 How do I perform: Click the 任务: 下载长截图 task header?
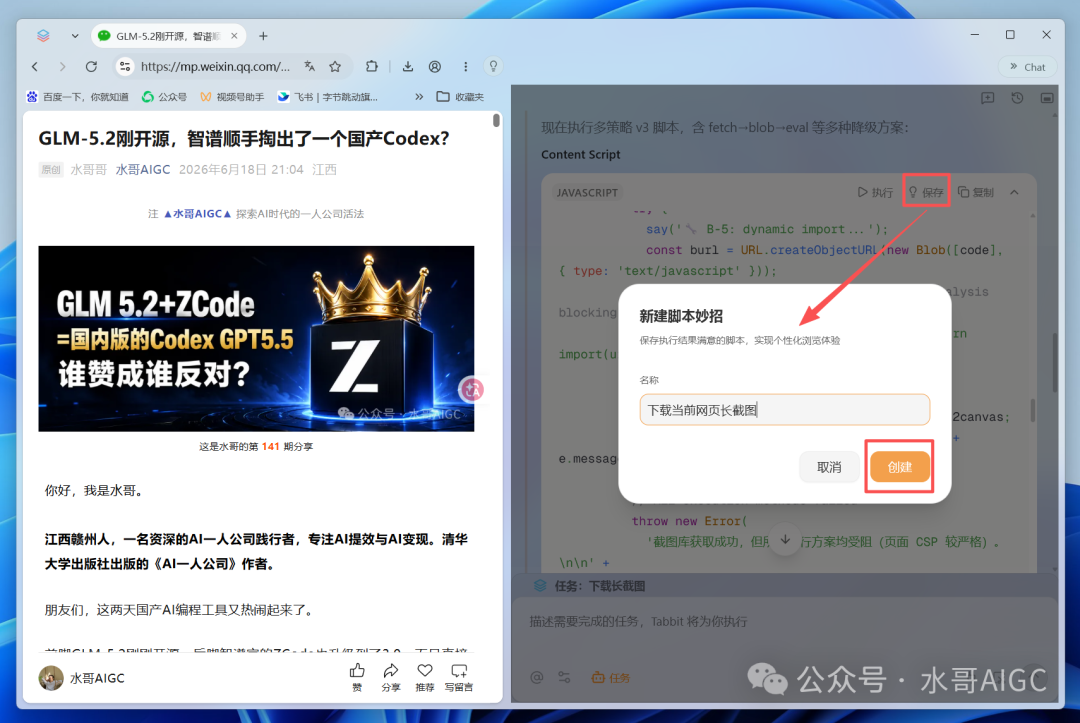click(x=600, y=586)
